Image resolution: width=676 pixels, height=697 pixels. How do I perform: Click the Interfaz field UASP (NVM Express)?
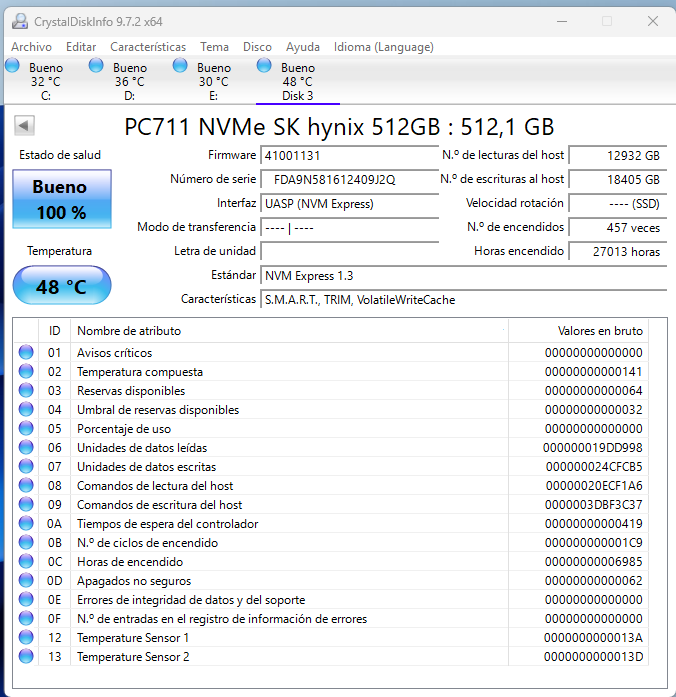point(350,204)
